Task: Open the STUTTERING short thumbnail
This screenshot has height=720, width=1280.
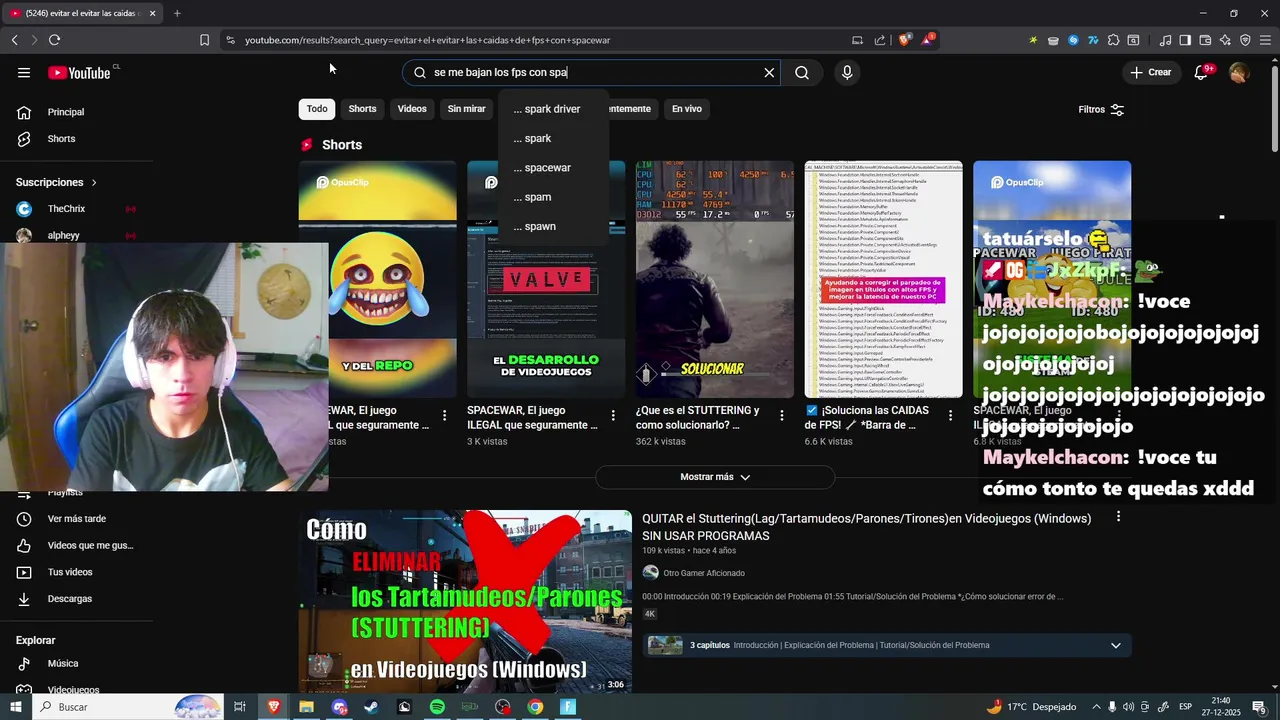Action: [x=715, y=279]
